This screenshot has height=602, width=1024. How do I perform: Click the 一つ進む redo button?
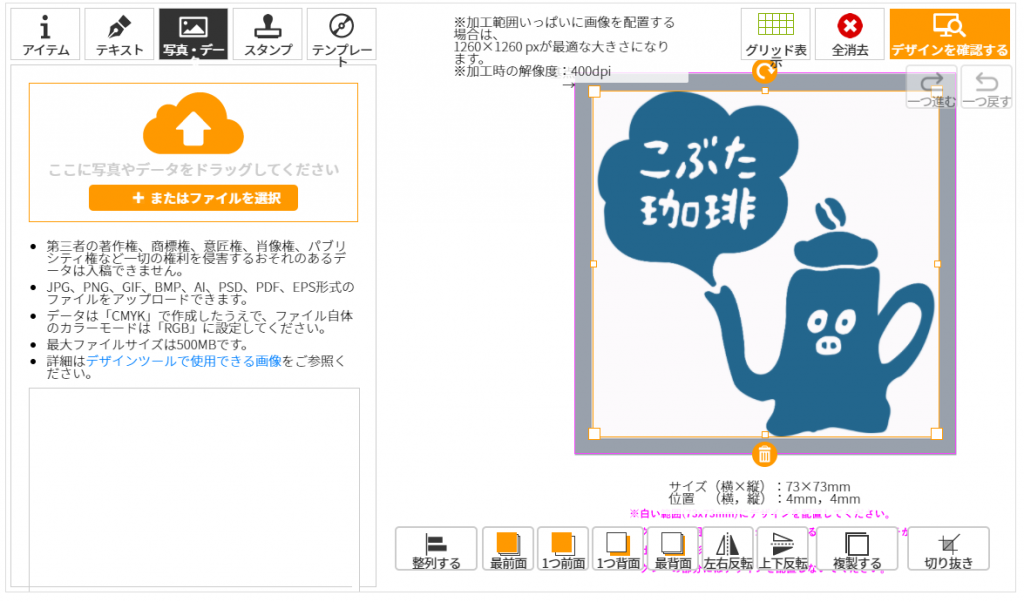pyautogui.click(x=931, y=87)
